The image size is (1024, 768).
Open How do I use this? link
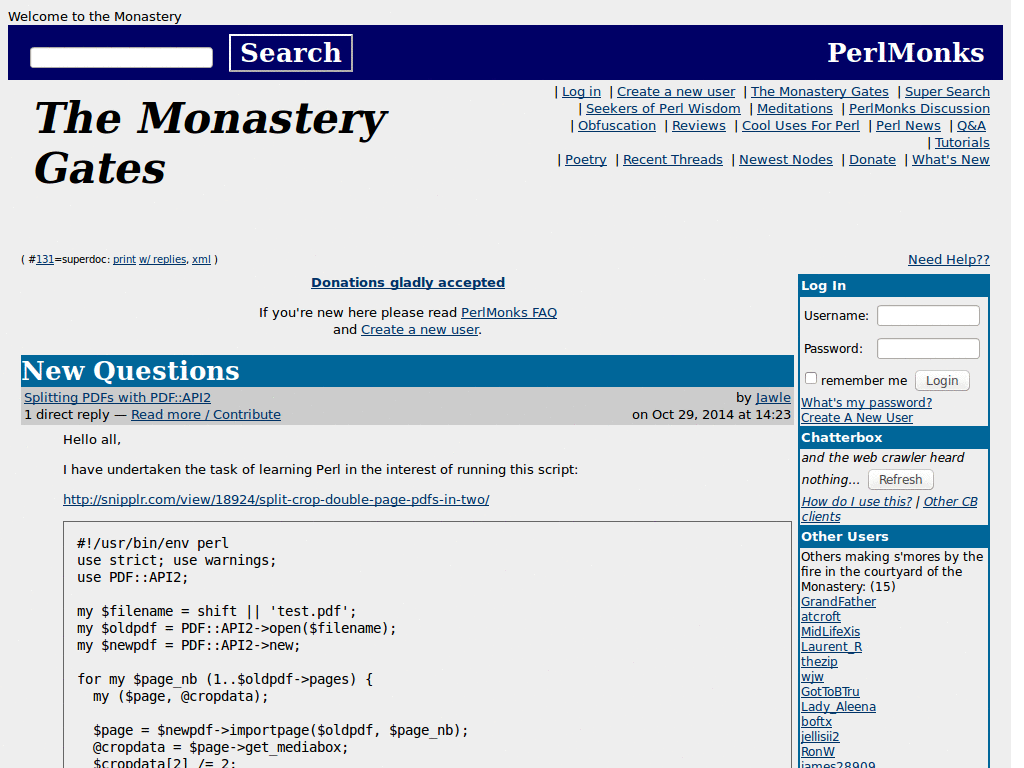coord(856,501)
